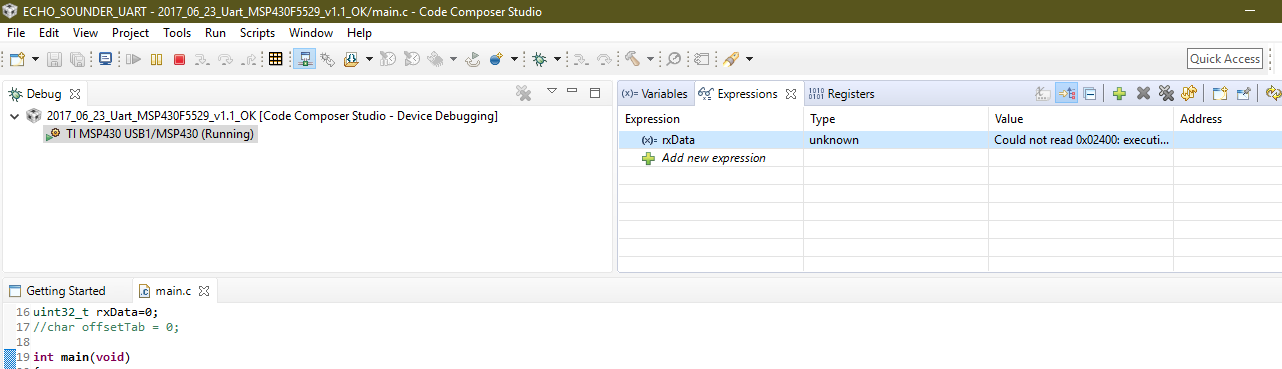Close the Debug view tab
This screenshot has height=369, width=1282.
(76, 94)
